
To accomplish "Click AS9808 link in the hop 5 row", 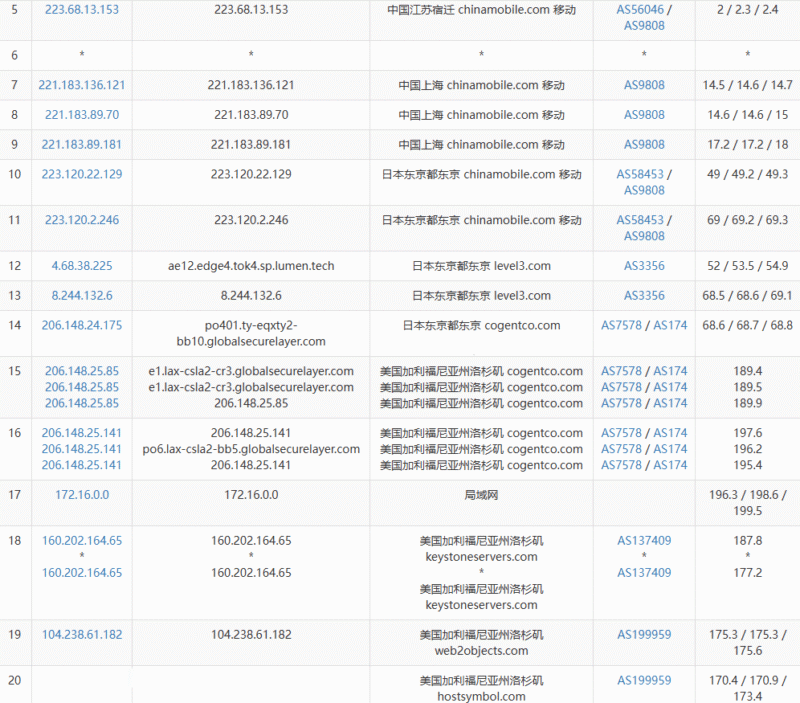I will click(x=644, y=26).
